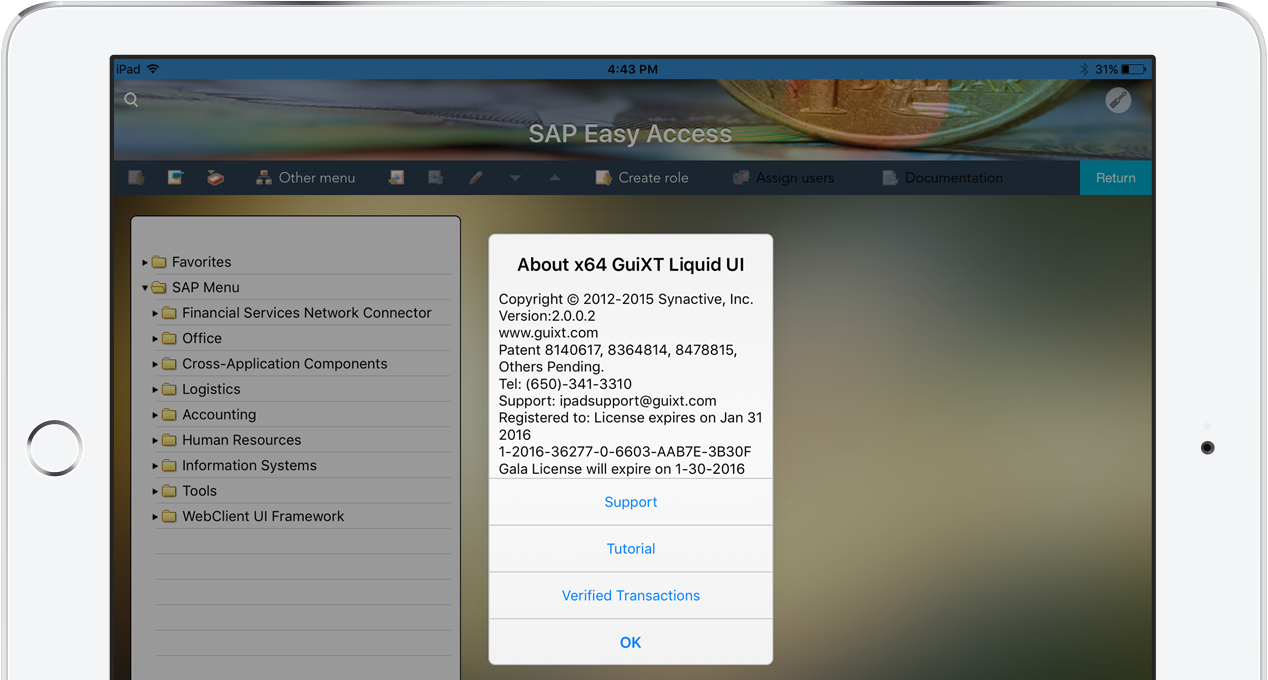Click the SAP Easy Access title
Image resolution: width=1268 pixels, height=680 pixels.
coord(631,134)
